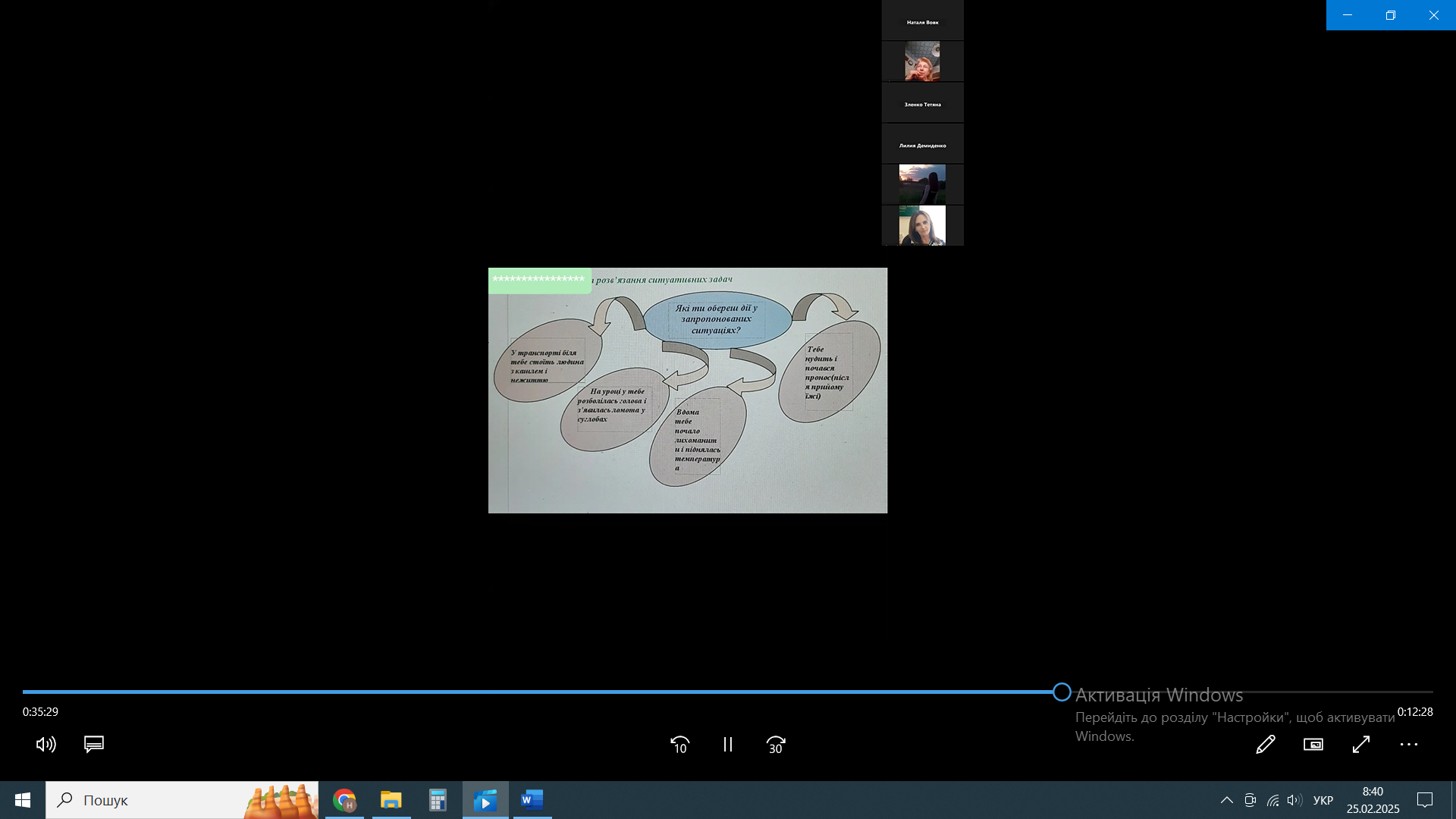Switch to mini view mode
This screenshot has width=1456, height=819.
1313,745
